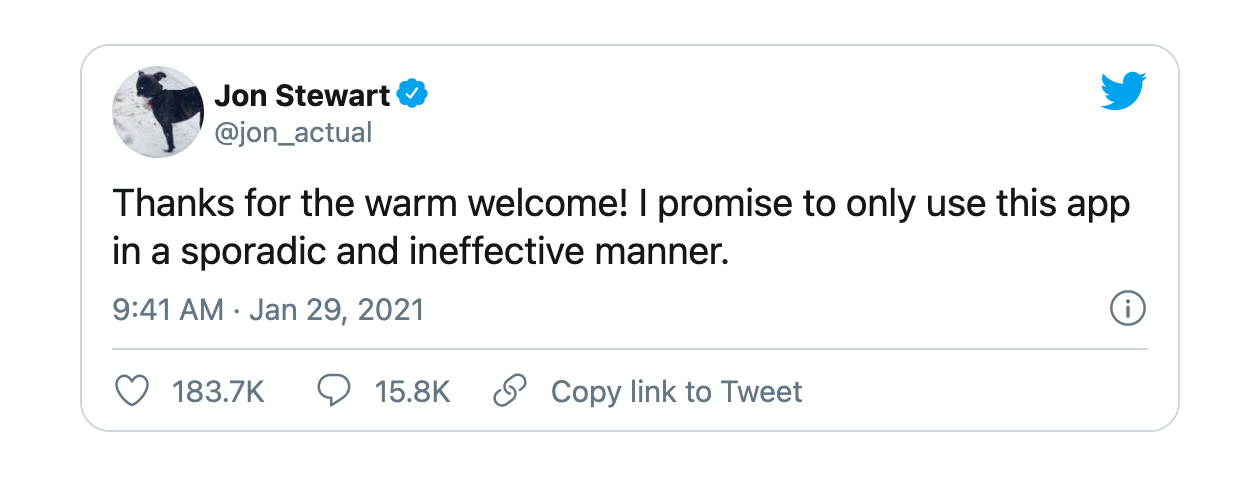Open the info circle icon
Viewport: 1258px width, 480px height.
pos(1128,309)
